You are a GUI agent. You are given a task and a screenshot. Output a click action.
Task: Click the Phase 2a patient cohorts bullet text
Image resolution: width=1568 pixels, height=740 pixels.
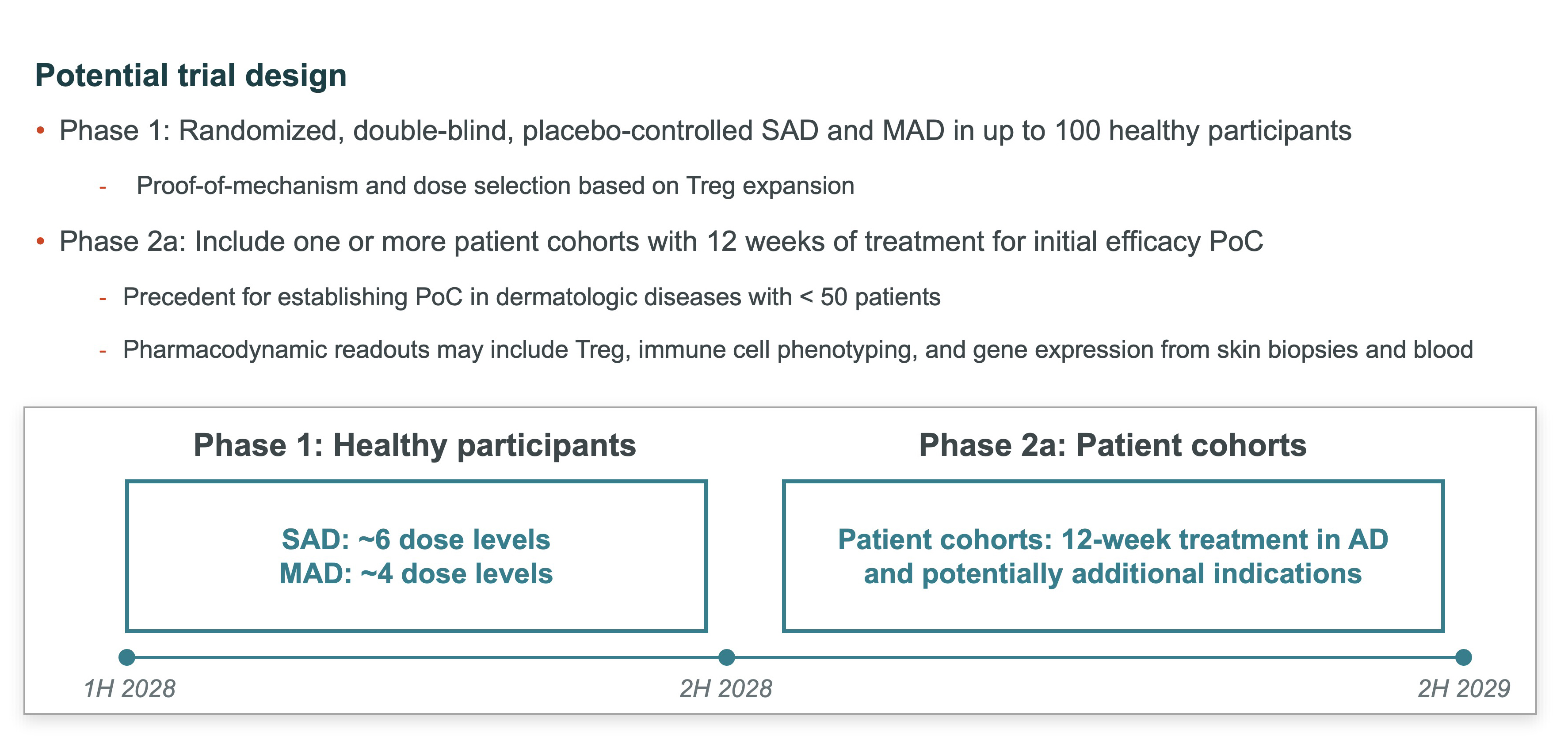[x=661, y=242]
